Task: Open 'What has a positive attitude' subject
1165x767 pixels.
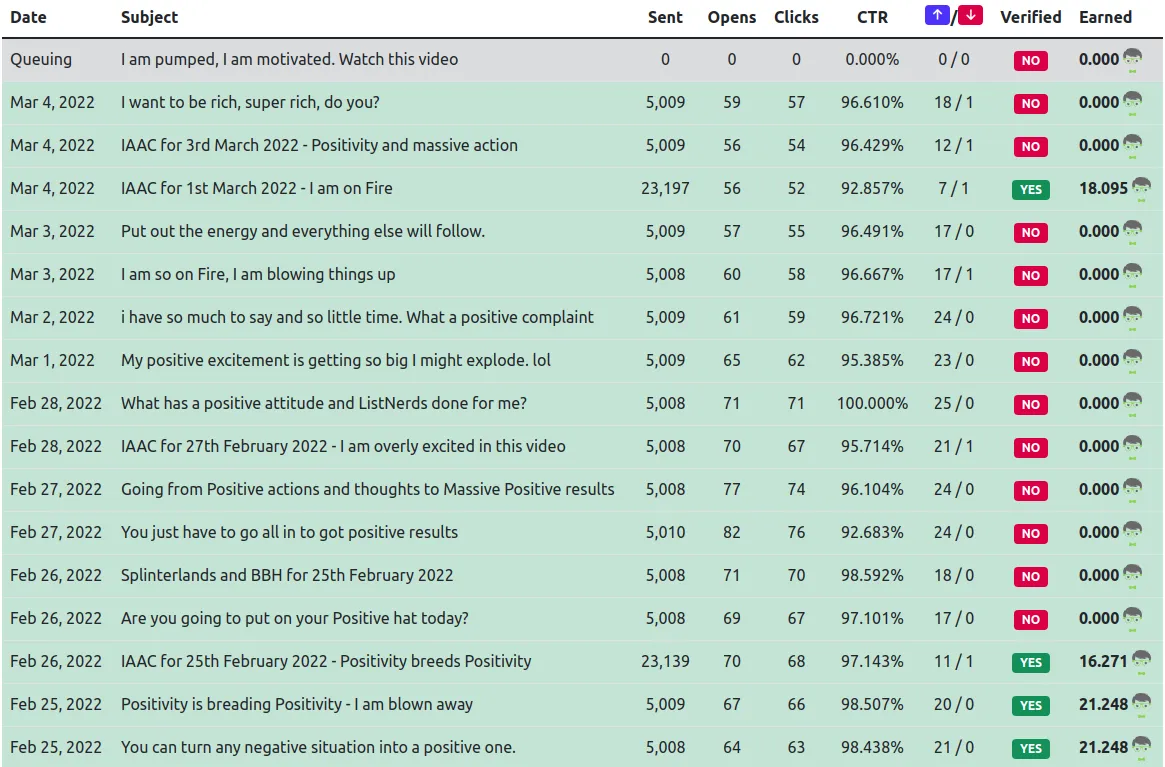Action: point(324,404)
